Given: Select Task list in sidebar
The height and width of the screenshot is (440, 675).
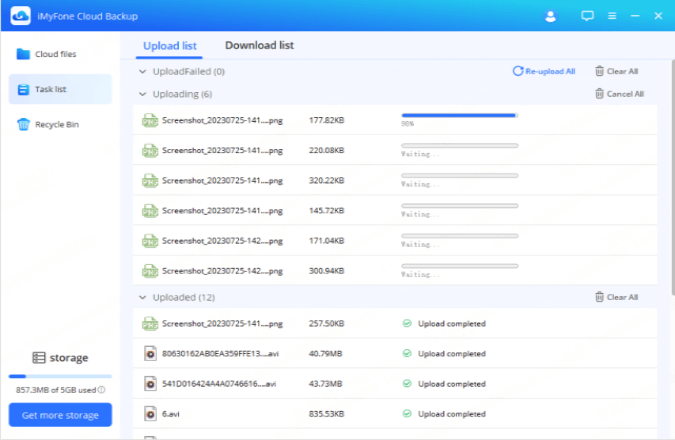Looking at the screenshot, I should [60, 89].
